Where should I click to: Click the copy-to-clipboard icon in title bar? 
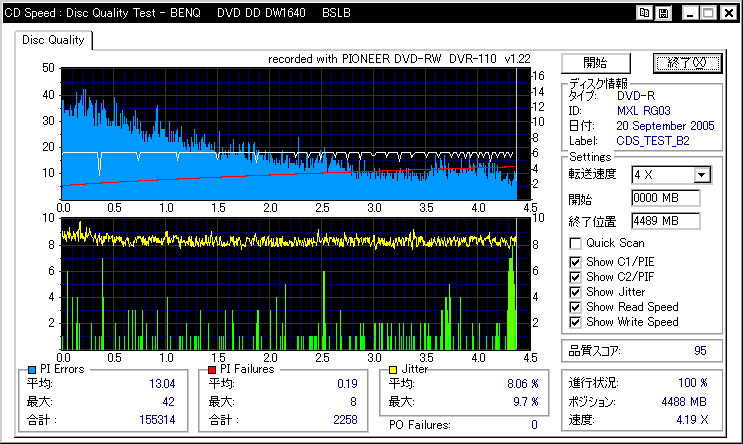(644, 13)
